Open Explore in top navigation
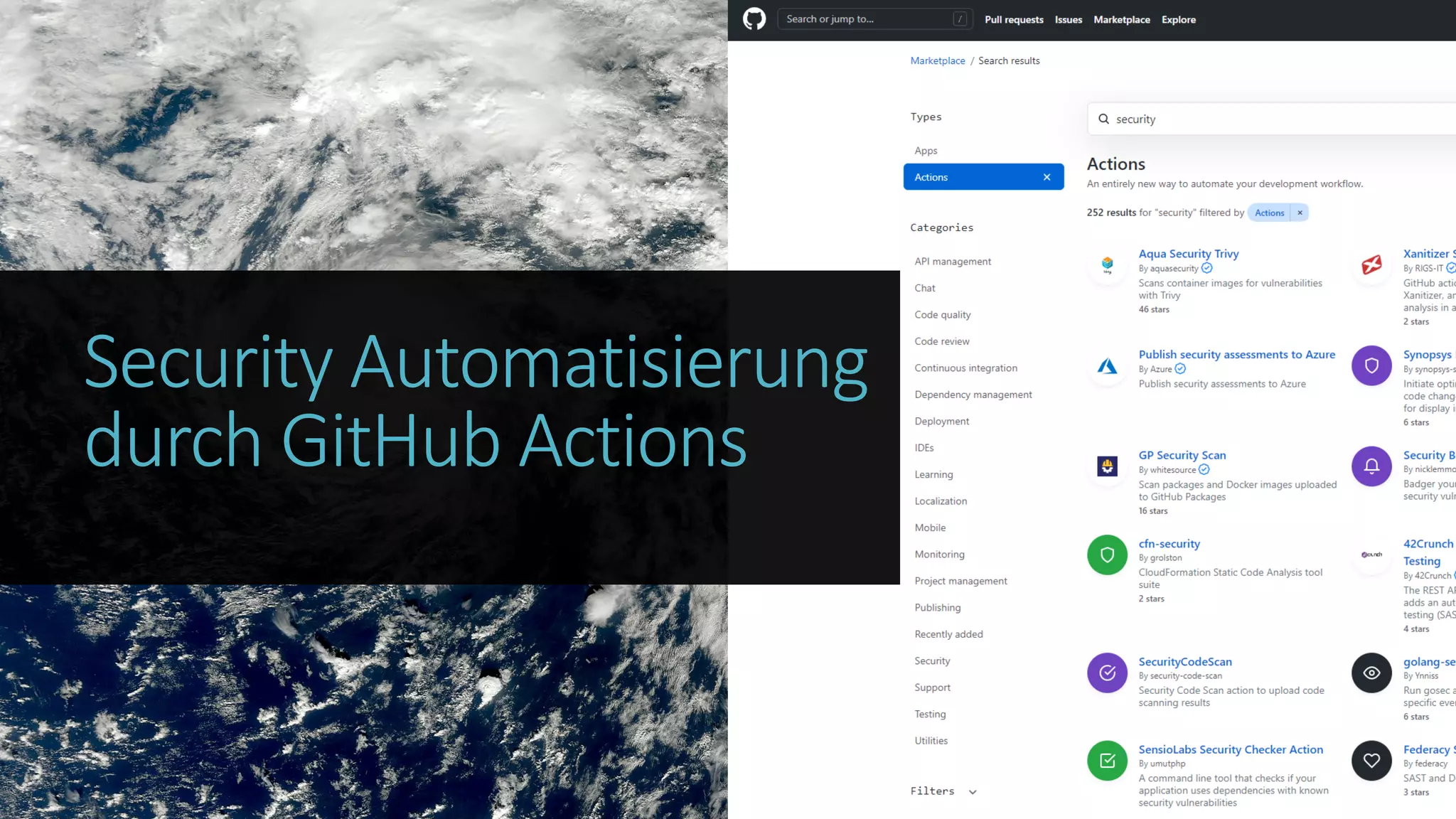The height and width of the screenshot is (819, 1456). pyautogui.click(x=1179, y=20)
